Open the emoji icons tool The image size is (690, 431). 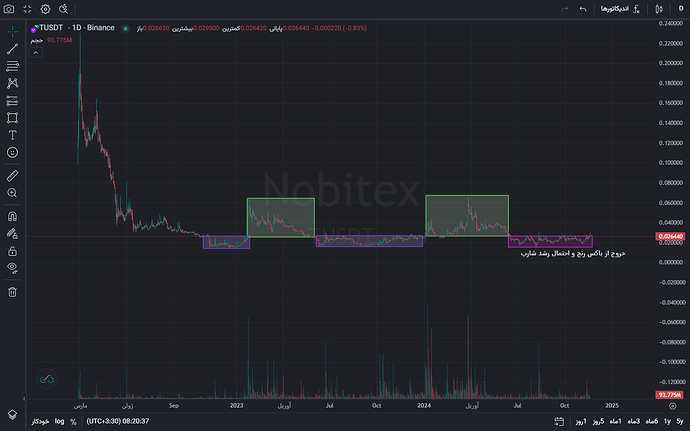click(x=12, y=152)
